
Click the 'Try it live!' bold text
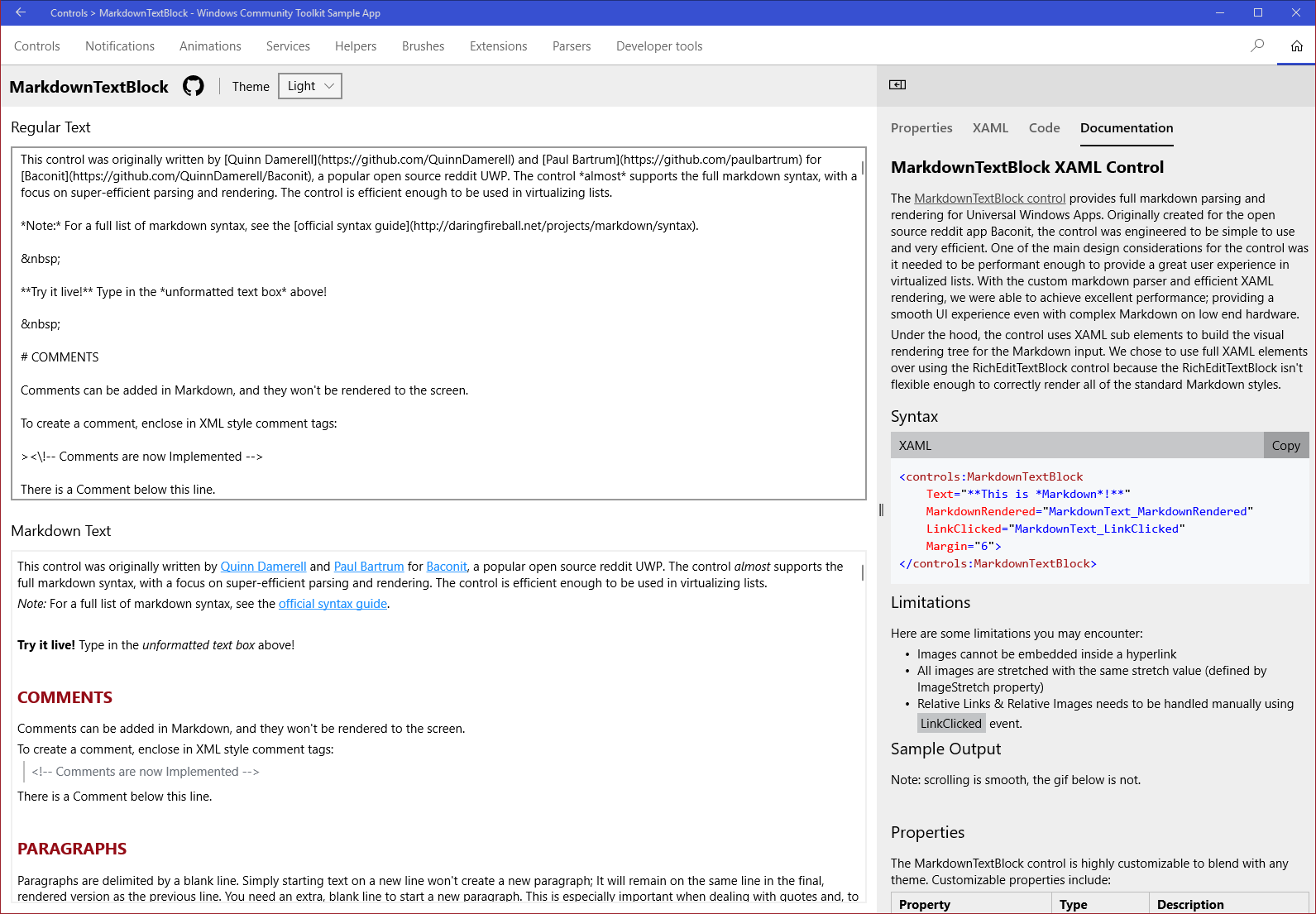click(46, 645)
